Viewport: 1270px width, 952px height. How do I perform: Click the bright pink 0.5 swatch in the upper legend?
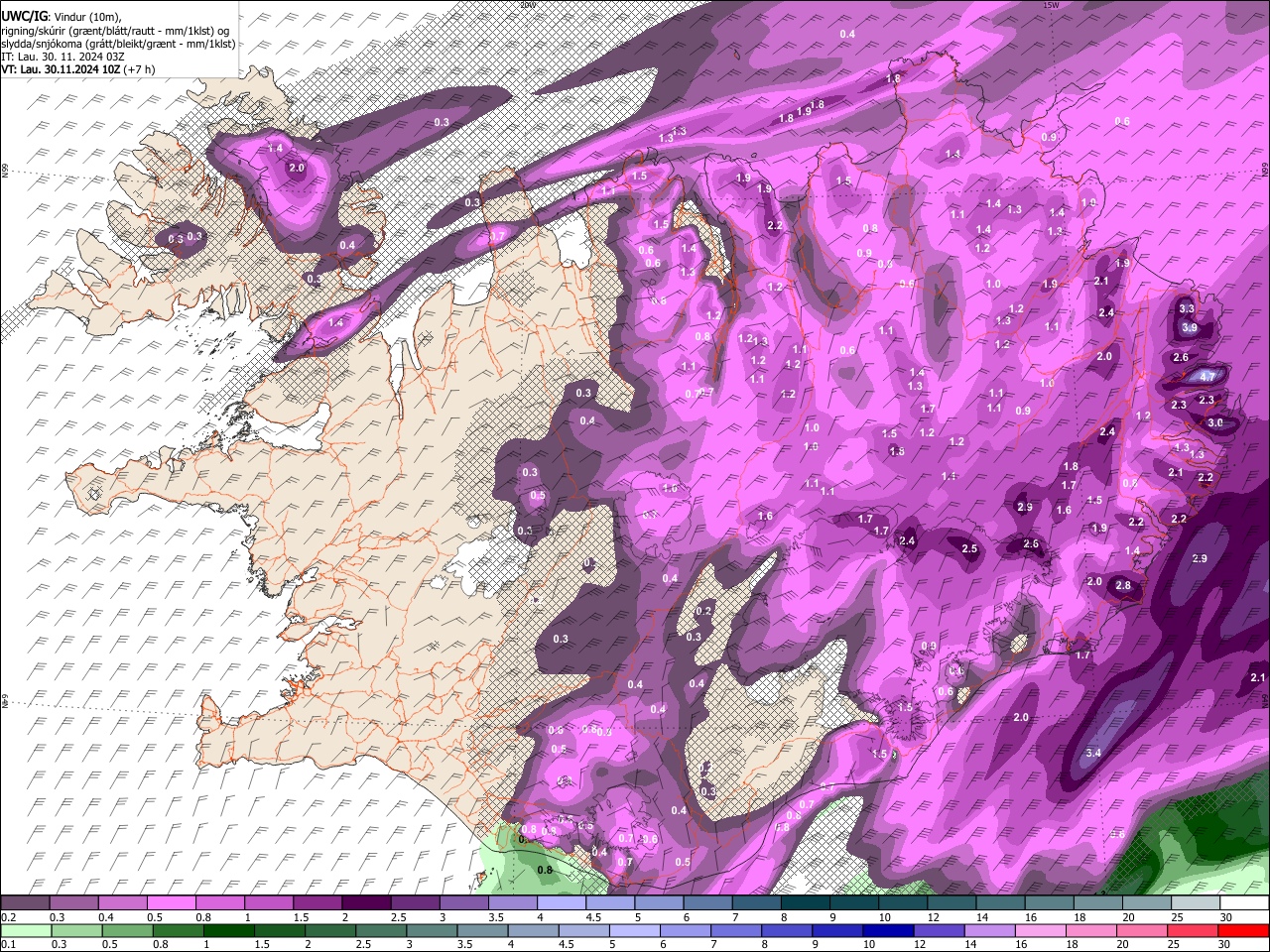point(171,902)
